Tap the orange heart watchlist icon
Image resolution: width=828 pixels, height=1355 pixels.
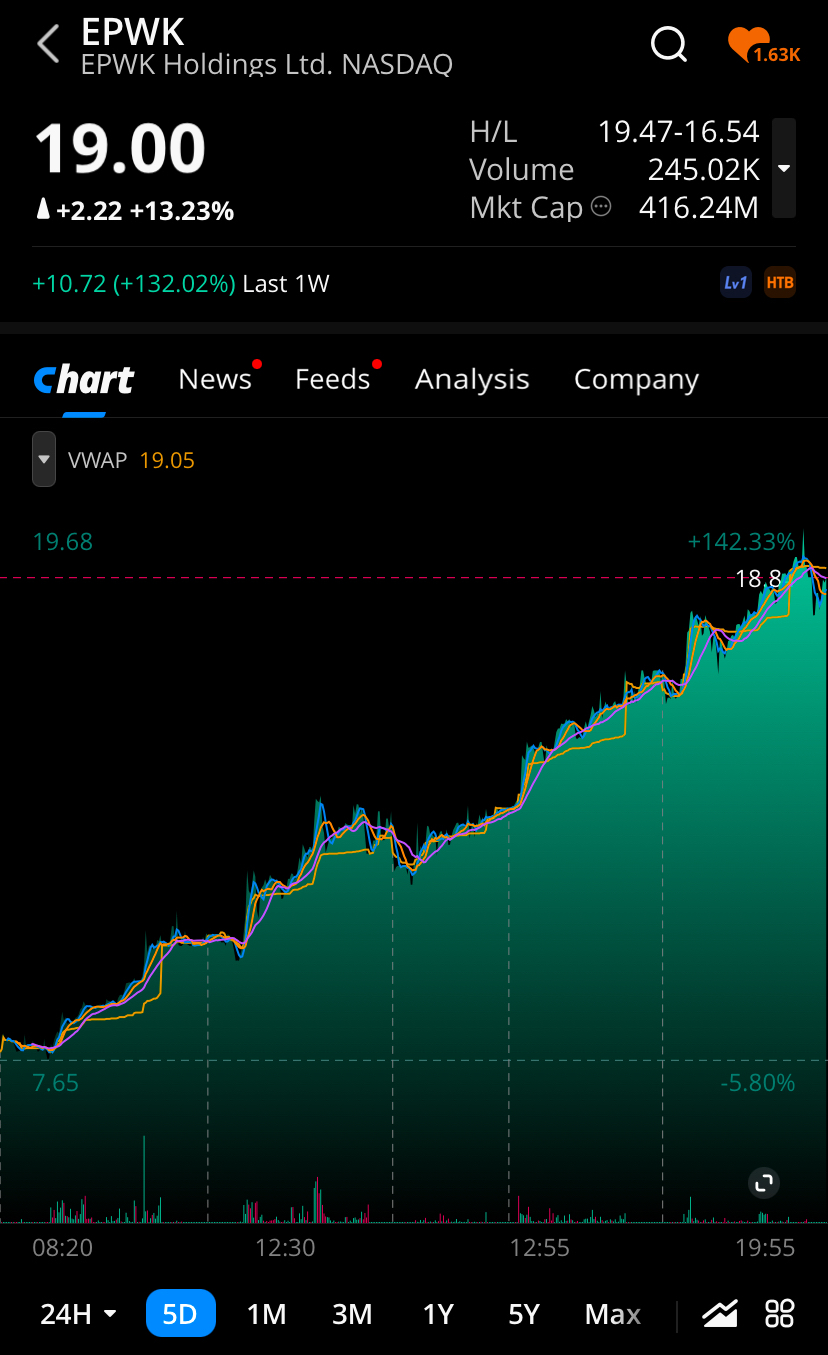(764, 46)
